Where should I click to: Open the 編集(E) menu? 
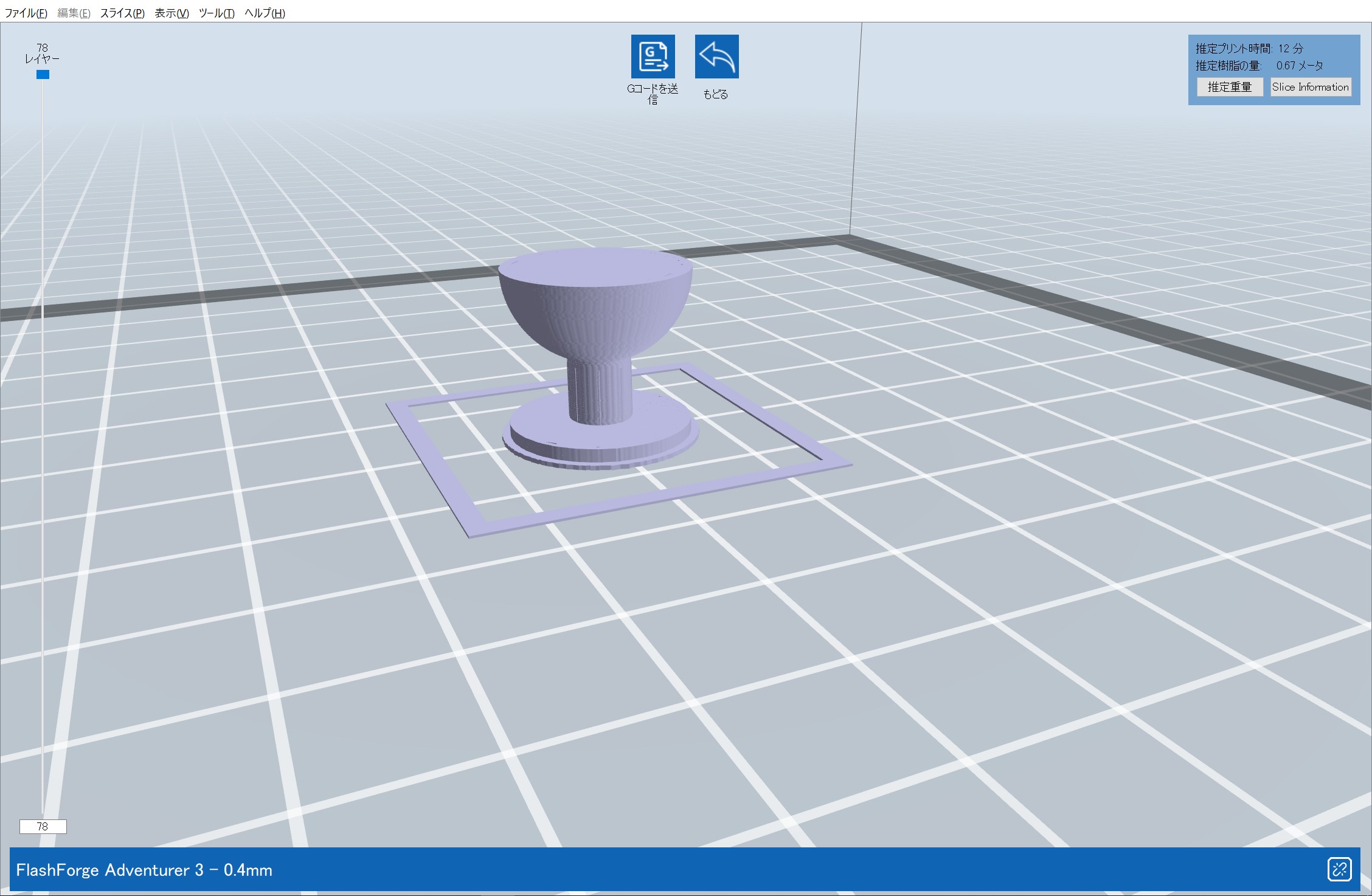click(74, 13)
